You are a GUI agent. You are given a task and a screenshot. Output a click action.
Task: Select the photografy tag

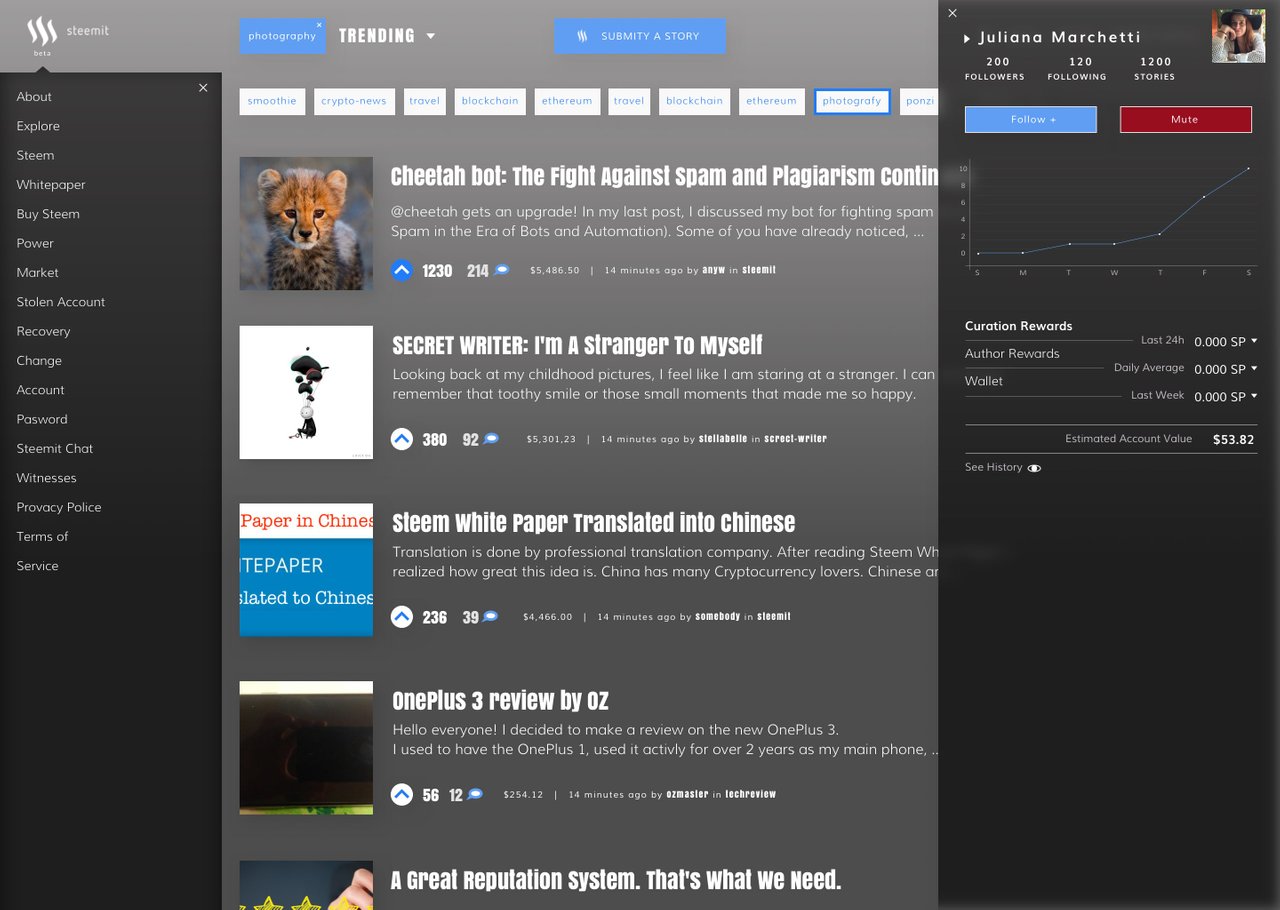pyautogui.click(x=852, y=101)
